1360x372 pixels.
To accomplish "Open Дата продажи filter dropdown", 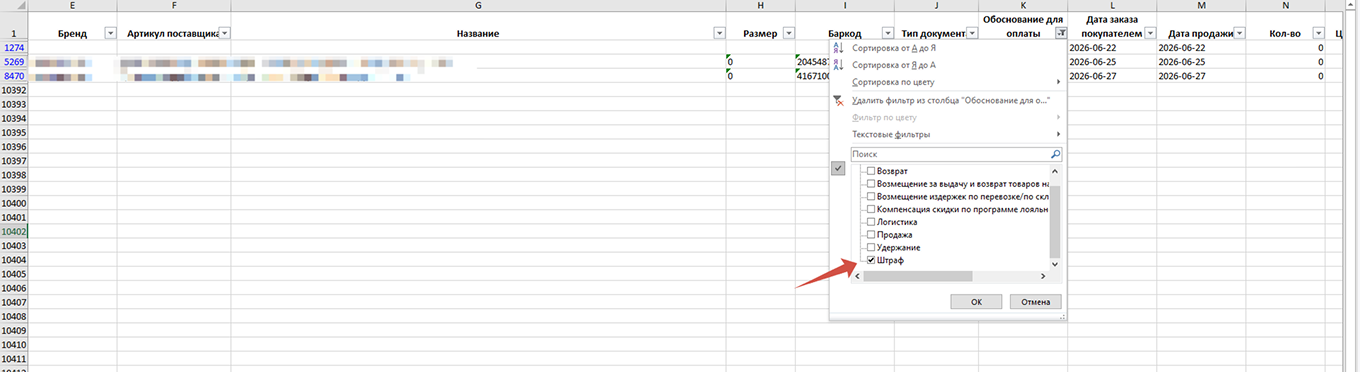I will point(1239,33).
